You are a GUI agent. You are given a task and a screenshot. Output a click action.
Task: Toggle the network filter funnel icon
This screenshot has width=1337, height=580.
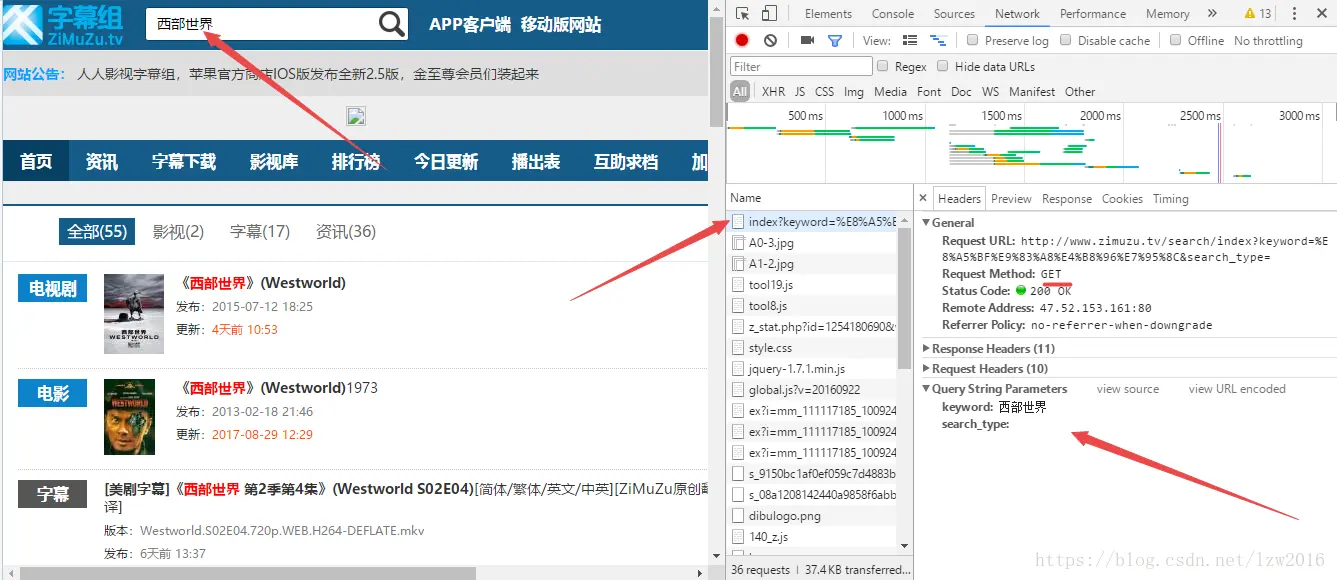point(835,40)
